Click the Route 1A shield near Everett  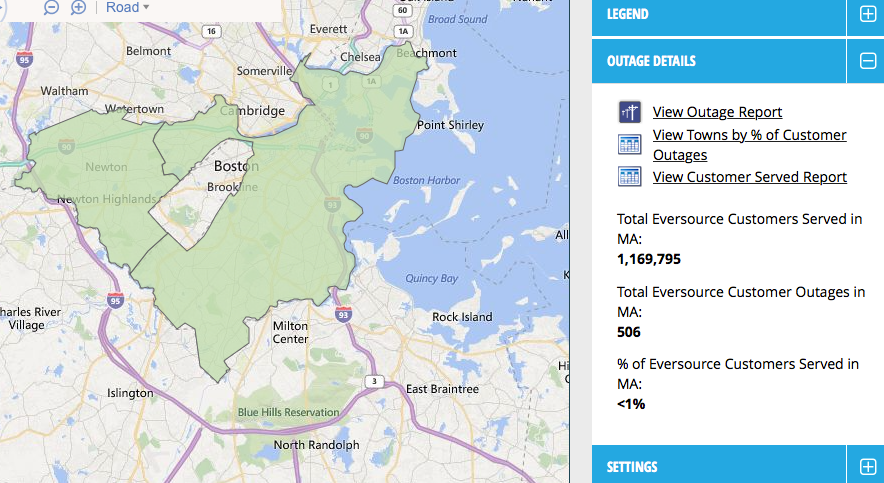(x=403, y=31)
